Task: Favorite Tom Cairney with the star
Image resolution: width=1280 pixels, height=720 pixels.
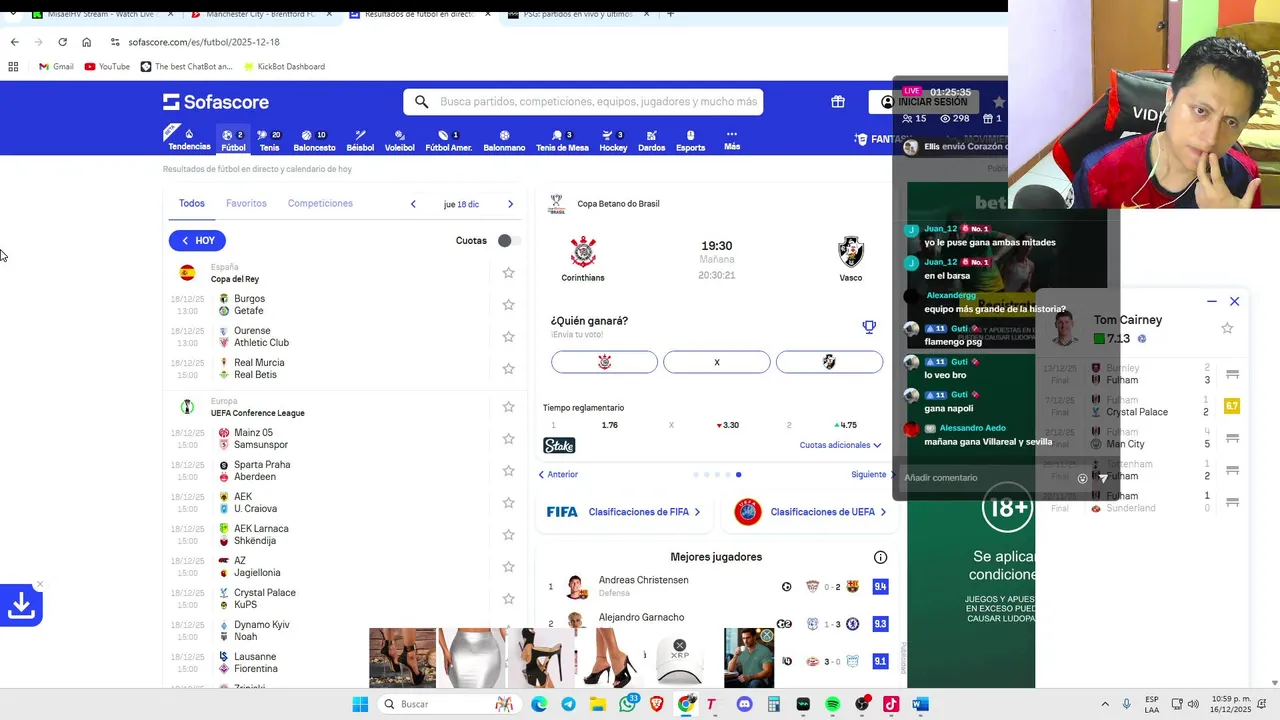Action: point(1227,328)
